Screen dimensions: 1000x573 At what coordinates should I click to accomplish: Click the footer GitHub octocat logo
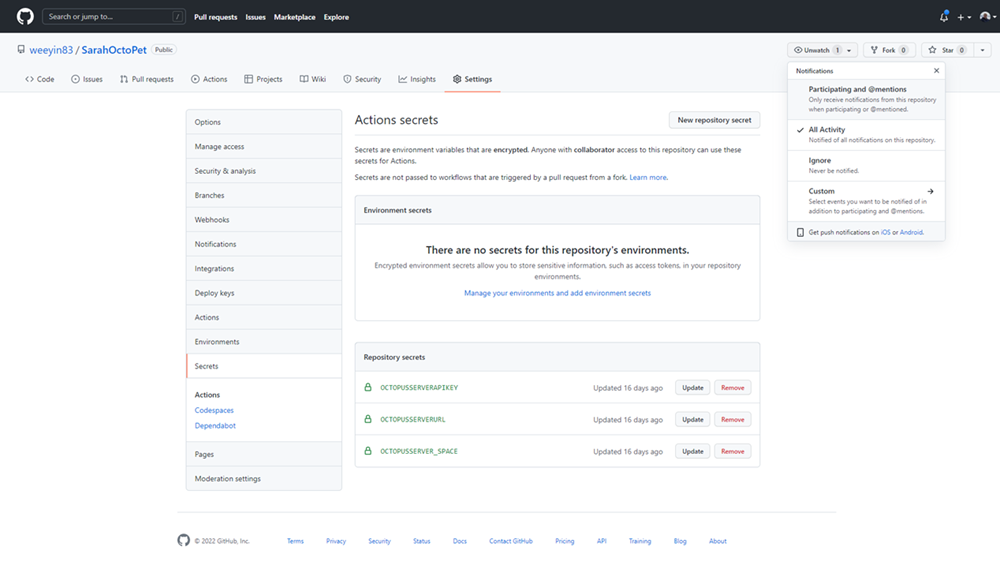(x=184, y=540)
